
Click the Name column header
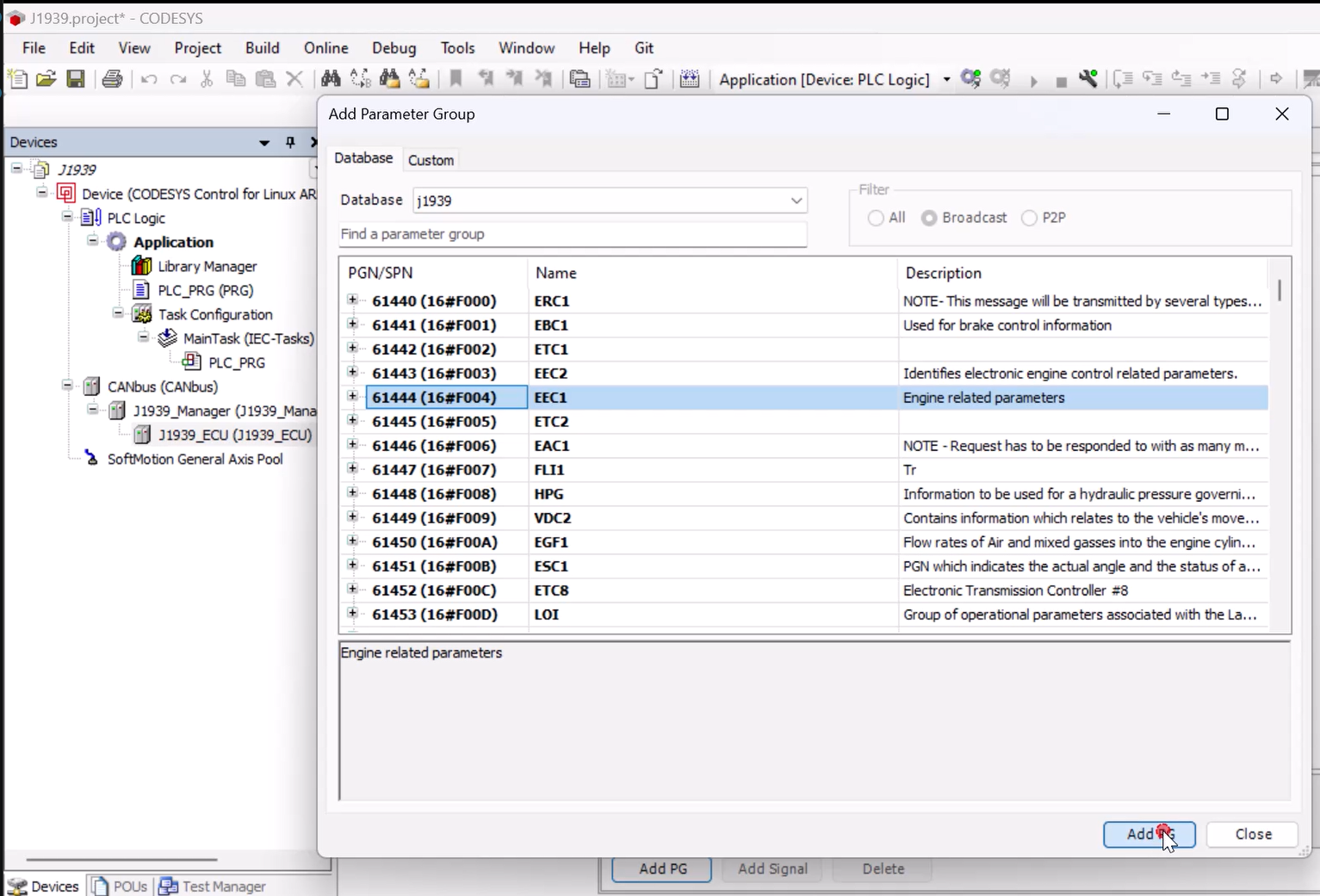click(712, 273)
